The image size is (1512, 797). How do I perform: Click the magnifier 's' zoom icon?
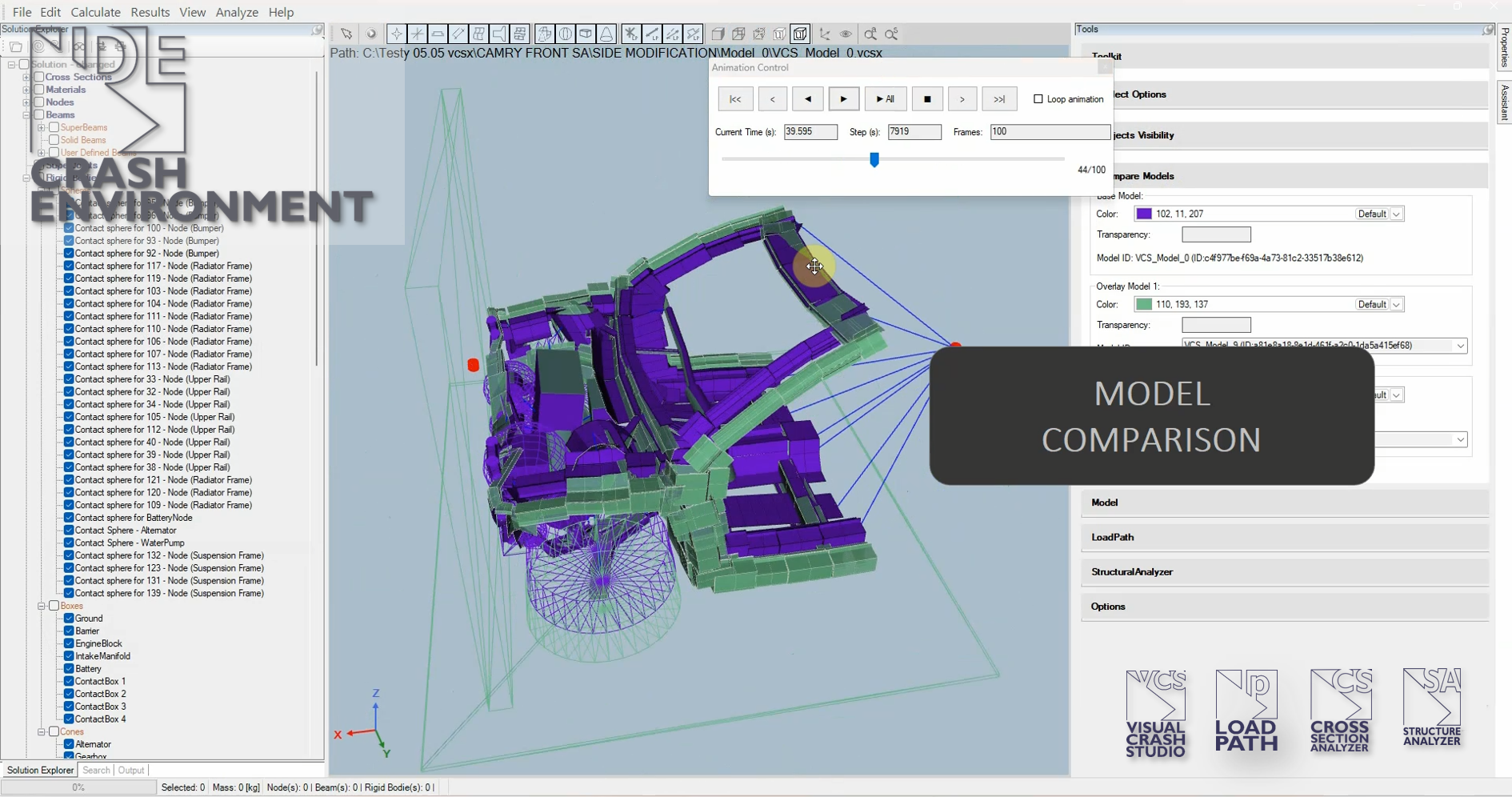892,34
